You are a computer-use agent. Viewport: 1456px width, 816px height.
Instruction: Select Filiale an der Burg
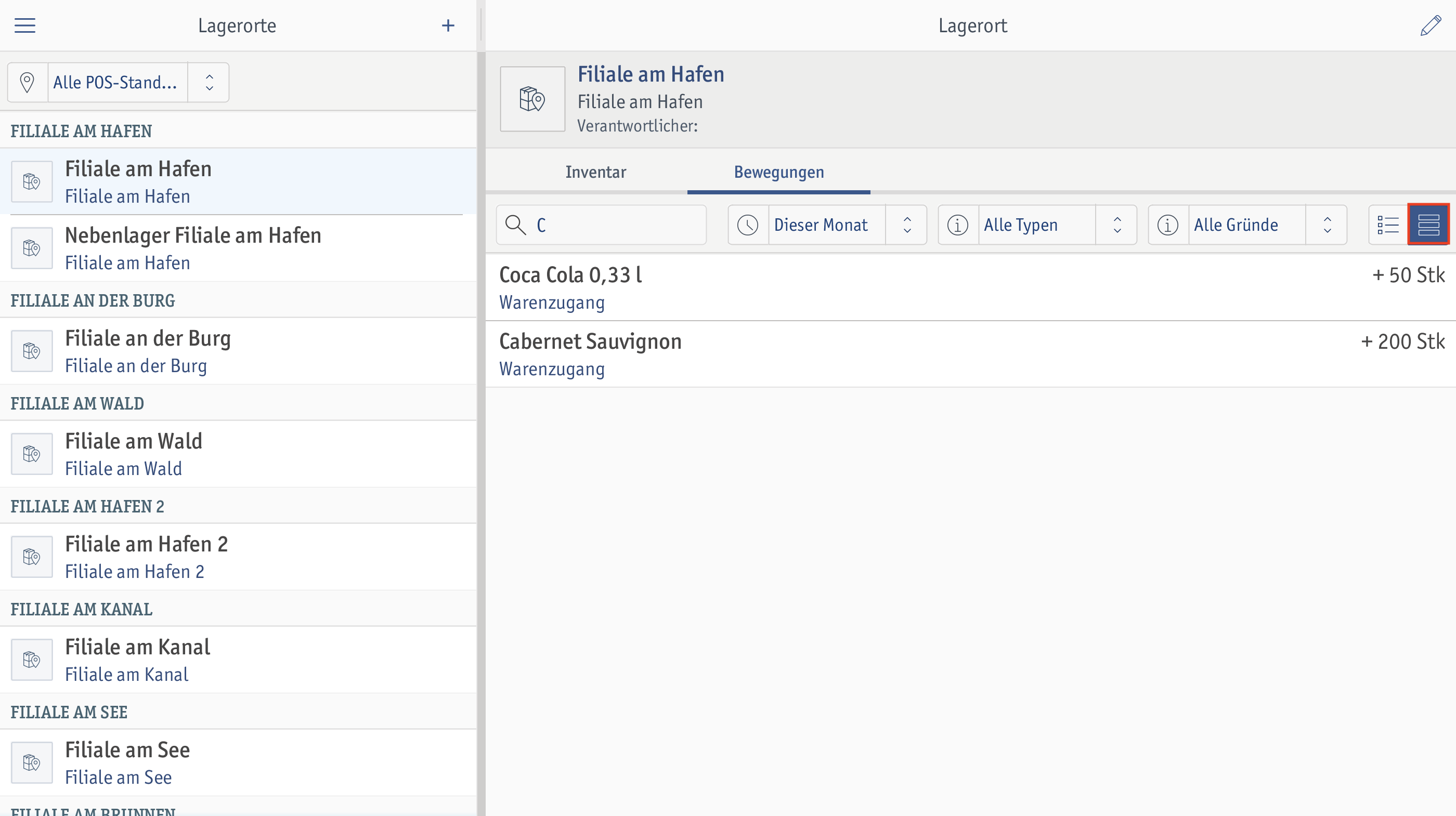coord(238,351)
